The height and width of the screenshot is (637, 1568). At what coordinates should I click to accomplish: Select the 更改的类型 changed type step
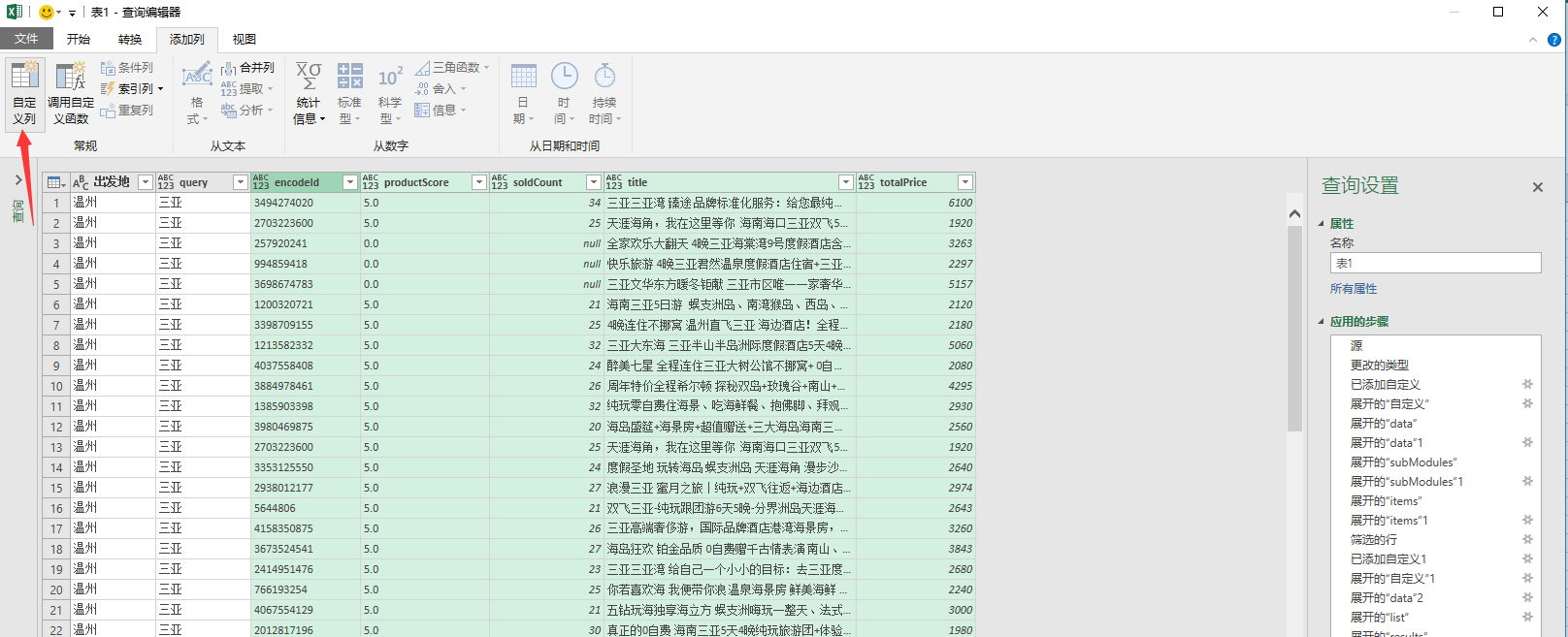pyautogui.click(x=1435, y=366)
